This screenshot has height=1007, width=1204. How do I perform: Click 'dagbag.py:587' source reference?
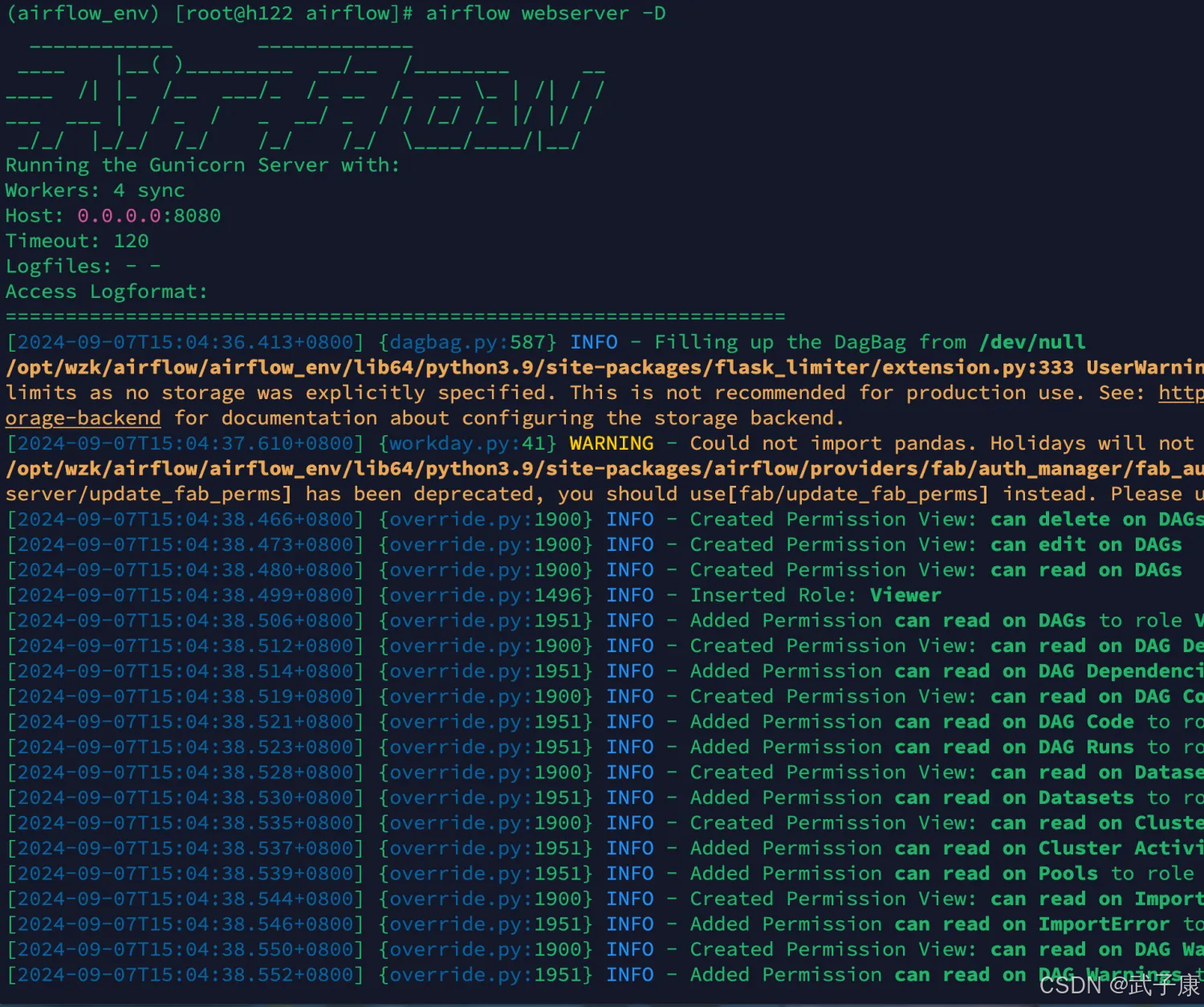click(x=468, y=343)
